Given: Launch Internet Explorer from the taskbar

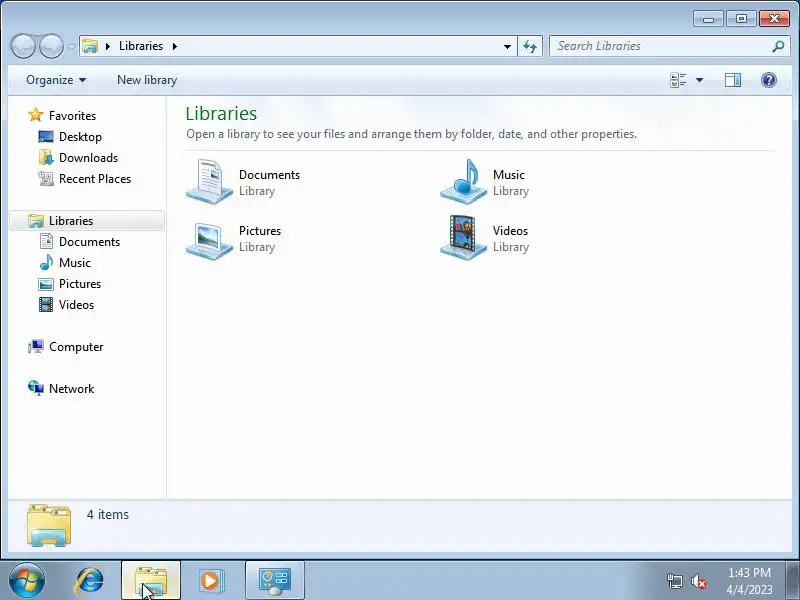Looking at the screenshot, I should point(89,581).
